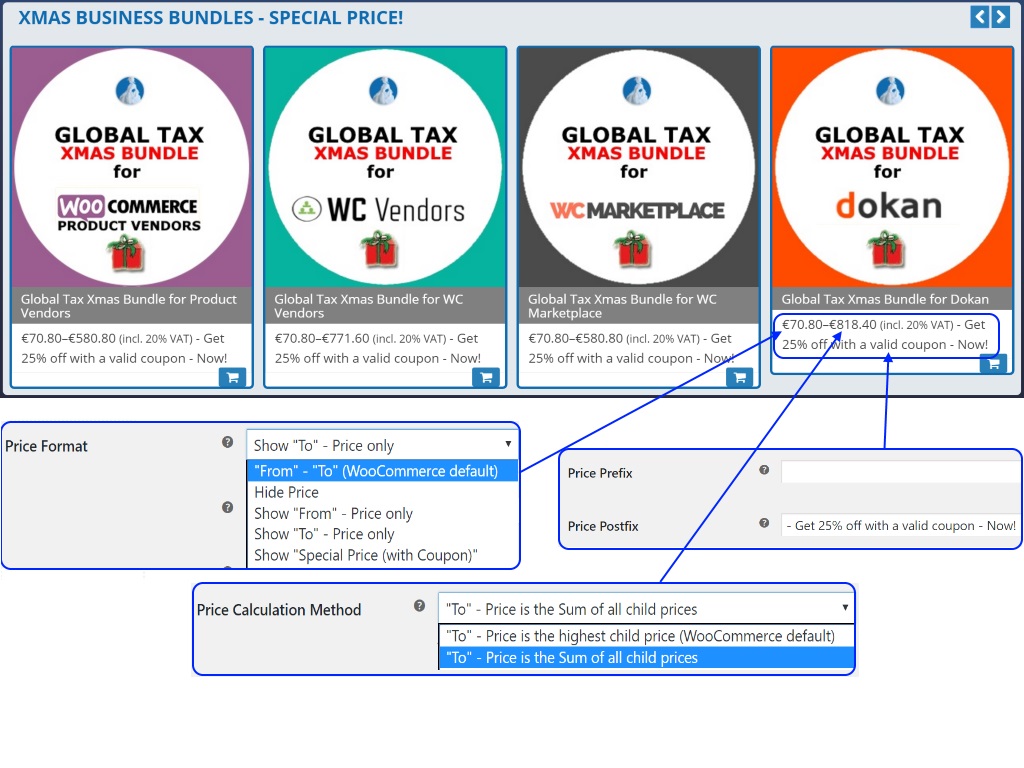Add WC Marketplace bundle to cart

[739, 377]
